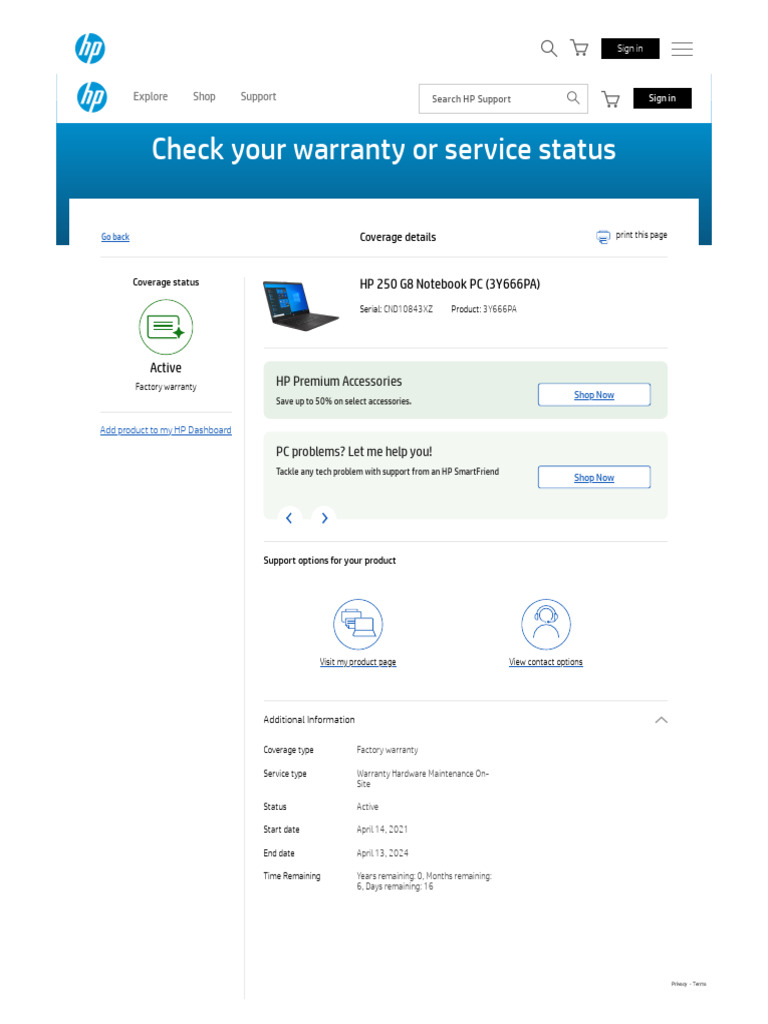768x1024 pixels.
Task: Click the Privacy - Terms footer text
Action: pyautogui.click(x=688, y=984)
